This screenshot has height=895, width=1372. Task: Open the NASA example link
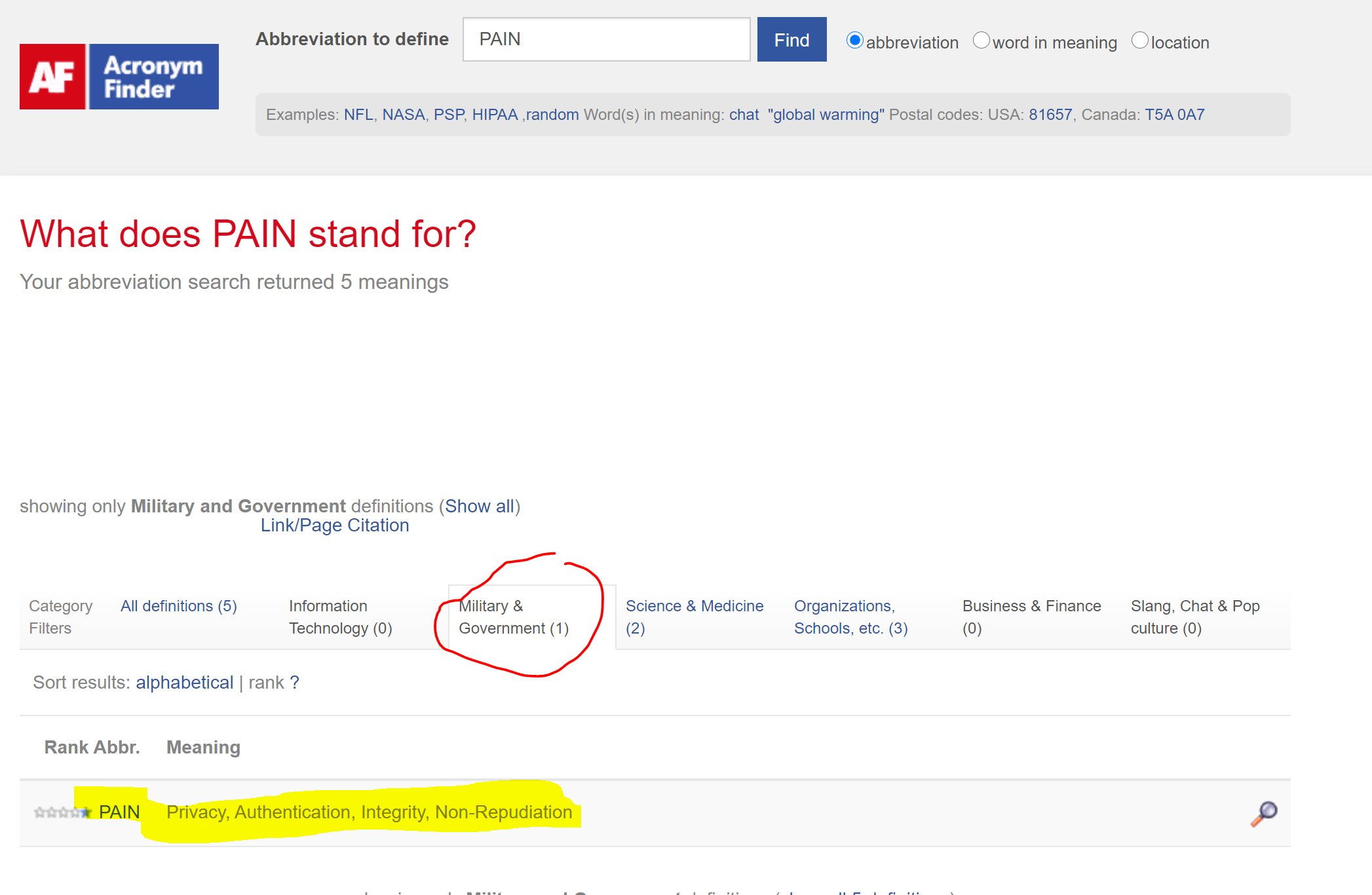click(x=404, y=115)
